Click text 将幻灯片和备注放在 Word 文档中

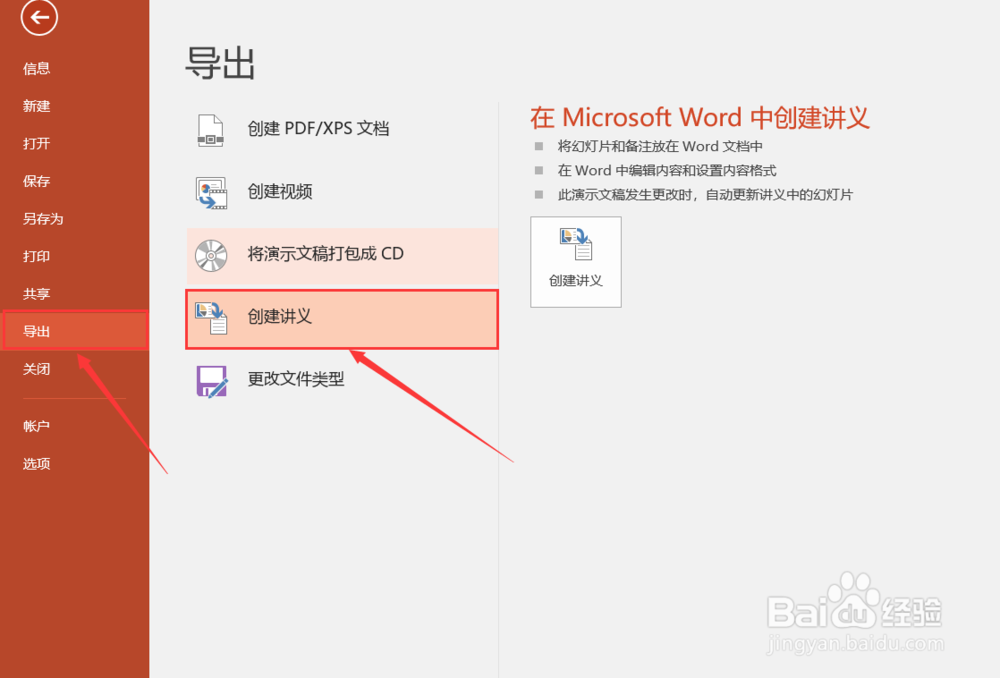[660, 147]
